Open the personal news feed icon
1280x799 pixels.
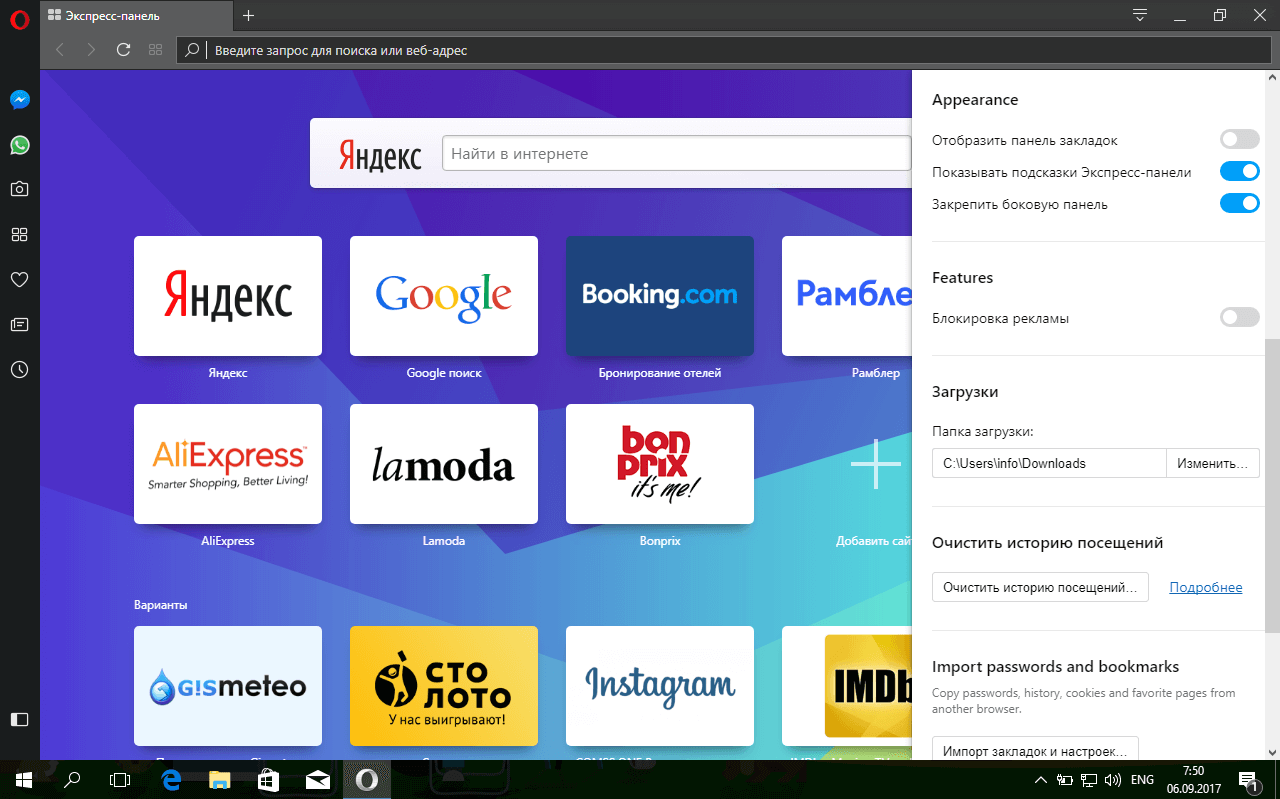tap(19, 324)
